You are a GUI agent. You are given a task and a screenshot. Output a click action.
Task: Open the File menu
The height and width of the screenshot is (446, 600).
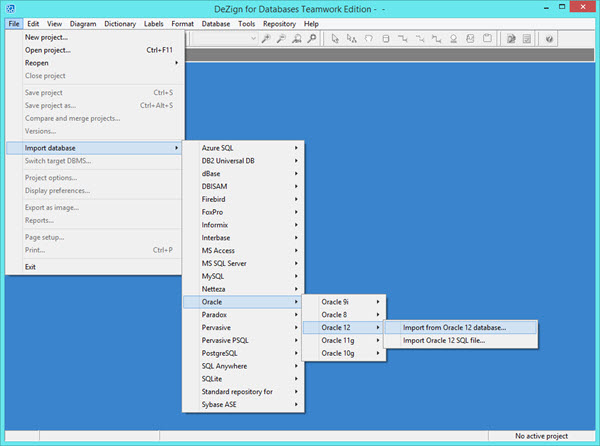pyautogui.click(x=14, y=24)
